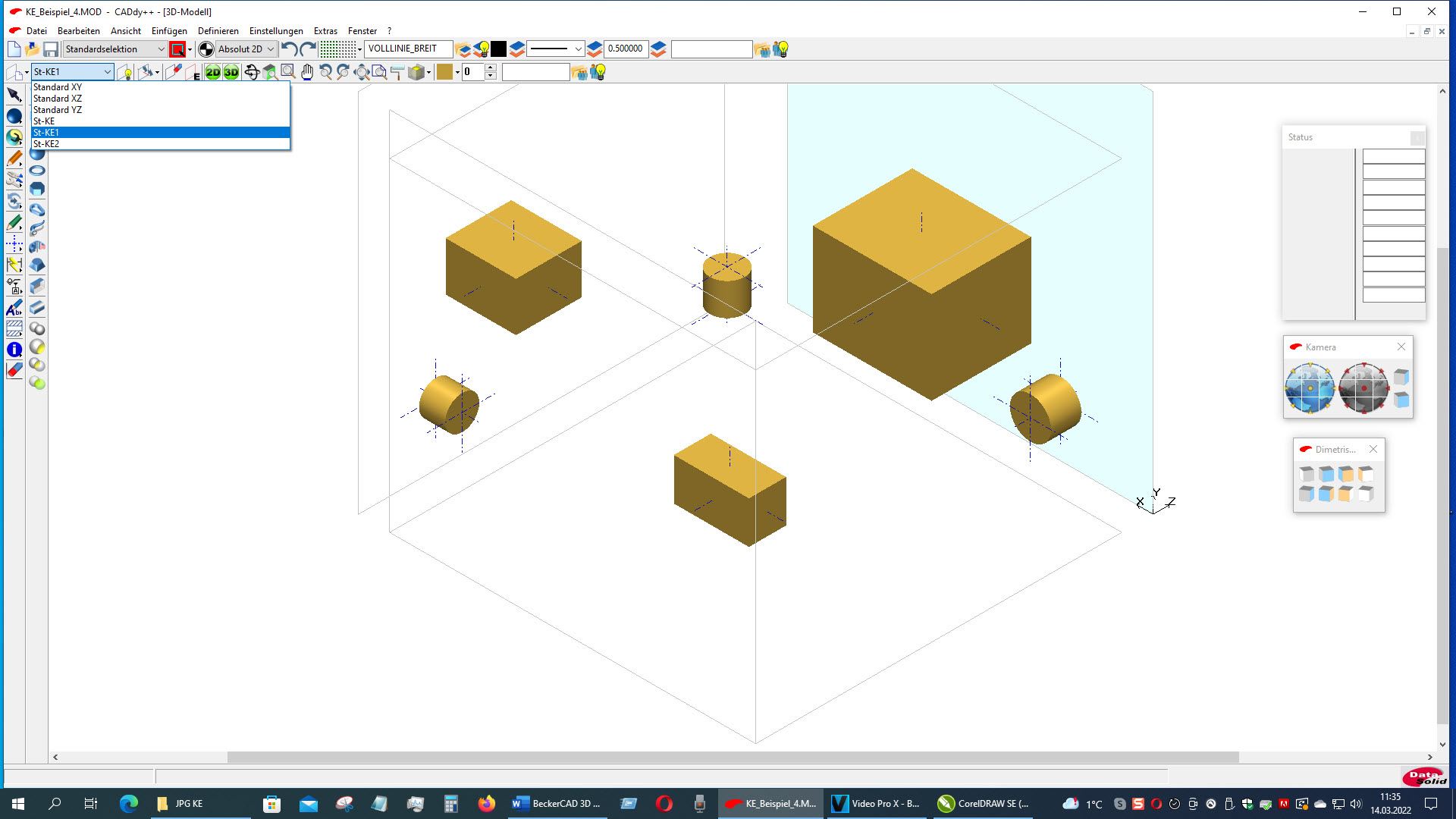Close the Kamera panel
The image size is (1456, 819).
point(1401,347)
